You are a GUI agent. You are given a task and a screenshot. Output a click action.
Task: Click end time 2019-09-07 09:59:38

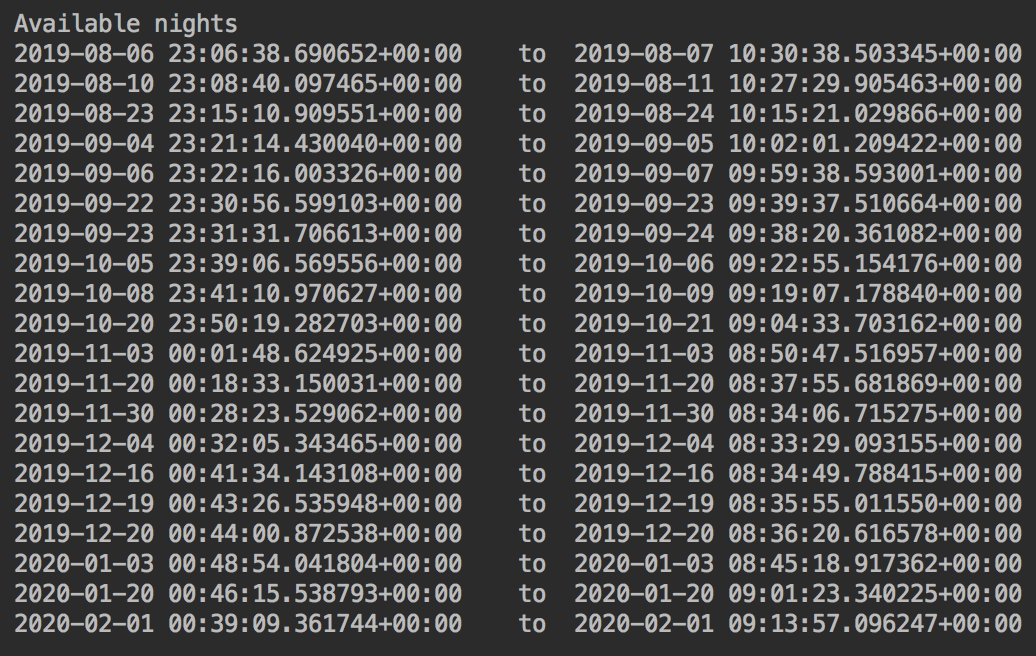point(797,174)
